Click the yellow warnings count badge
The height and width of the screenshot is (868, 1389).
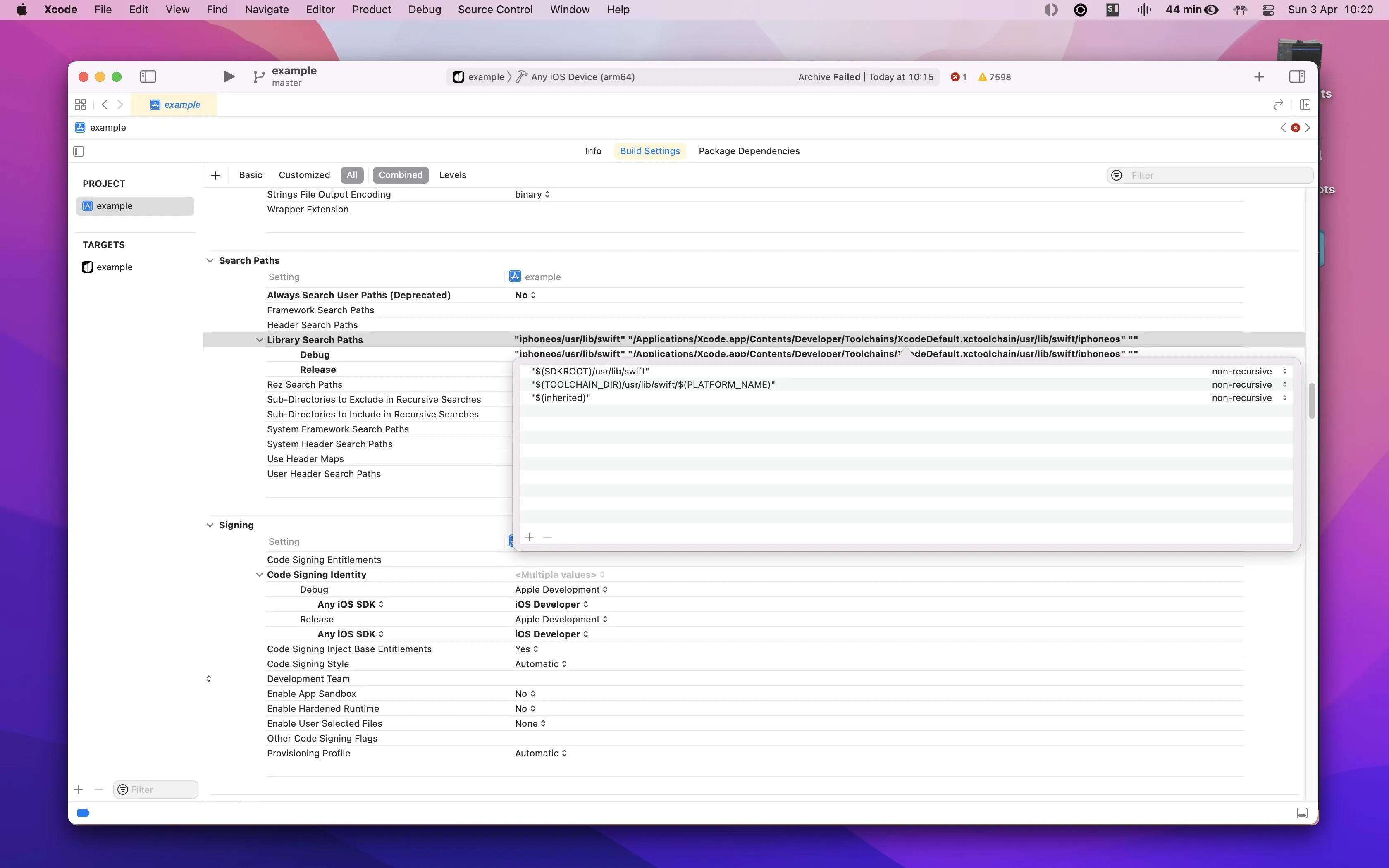(x=995, y=77)
